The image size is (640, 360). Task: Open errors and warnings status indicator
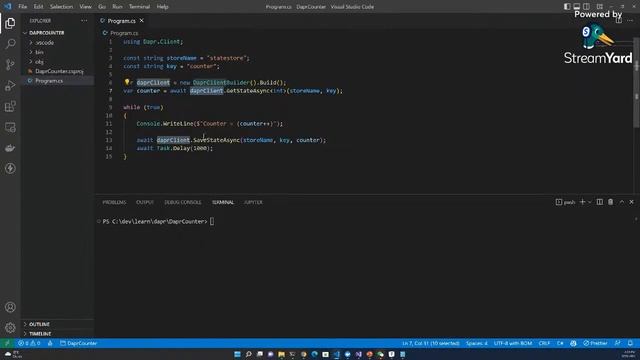[29, 343]
